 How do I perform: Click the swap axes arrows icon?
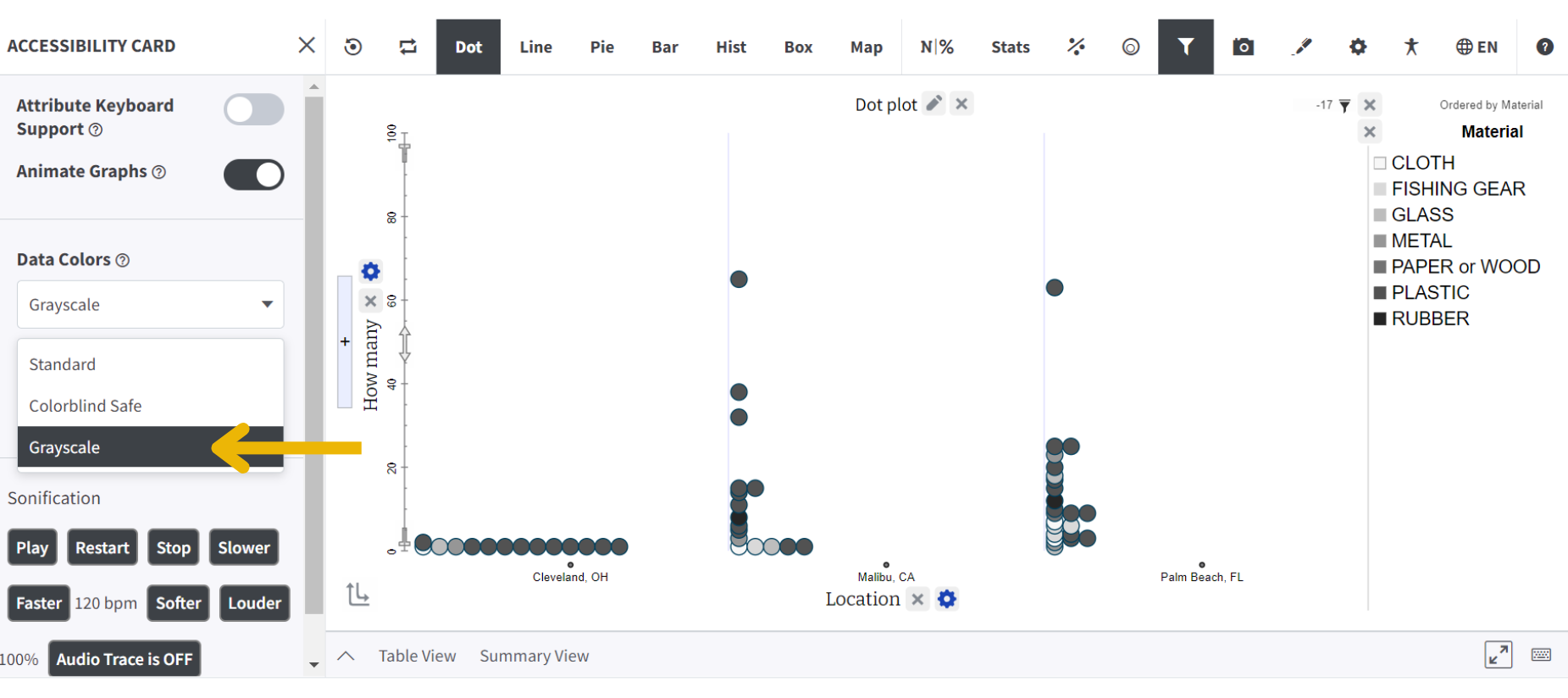(x=408, y=47)
